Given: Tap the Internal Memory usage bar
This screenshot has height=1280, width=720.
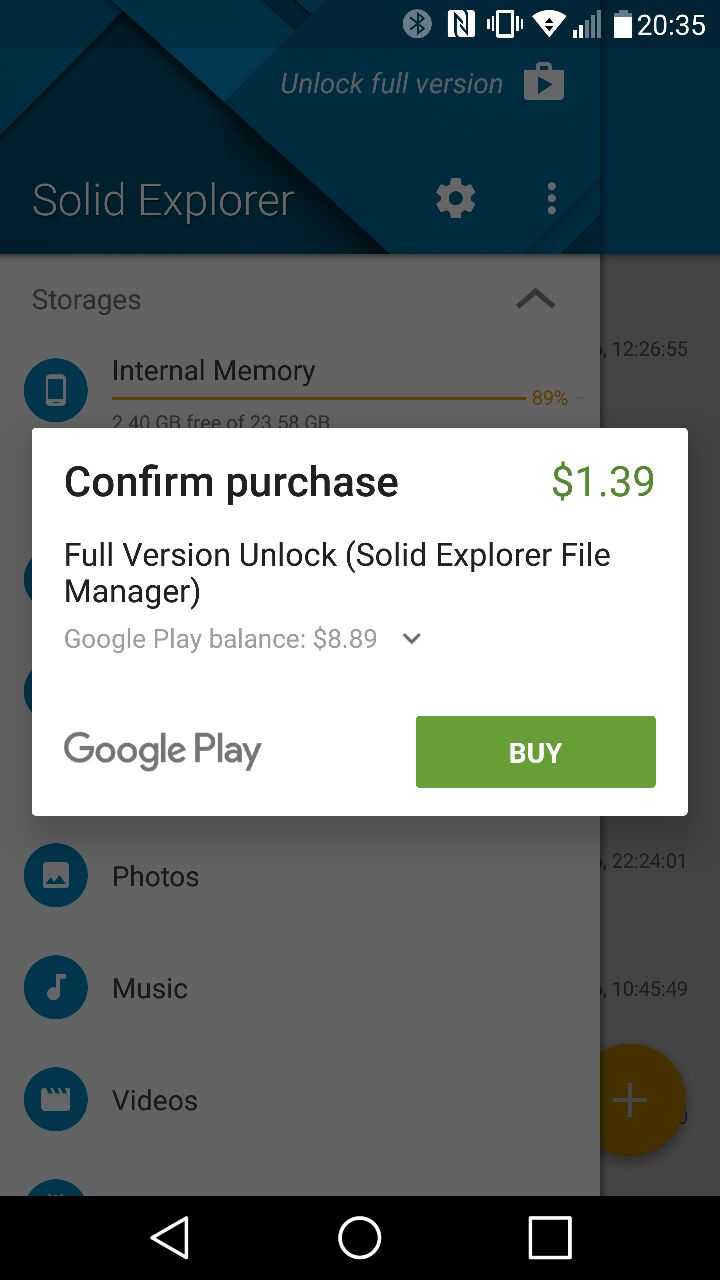Looking at the screenshot, I should (x=318, y=398).
